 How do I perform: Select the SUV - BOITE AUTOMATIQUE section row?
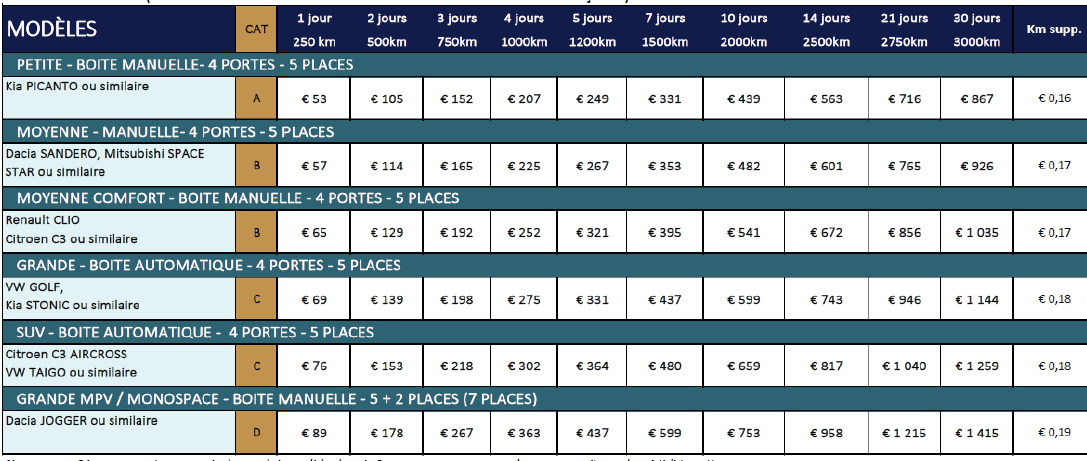point(544,331)
